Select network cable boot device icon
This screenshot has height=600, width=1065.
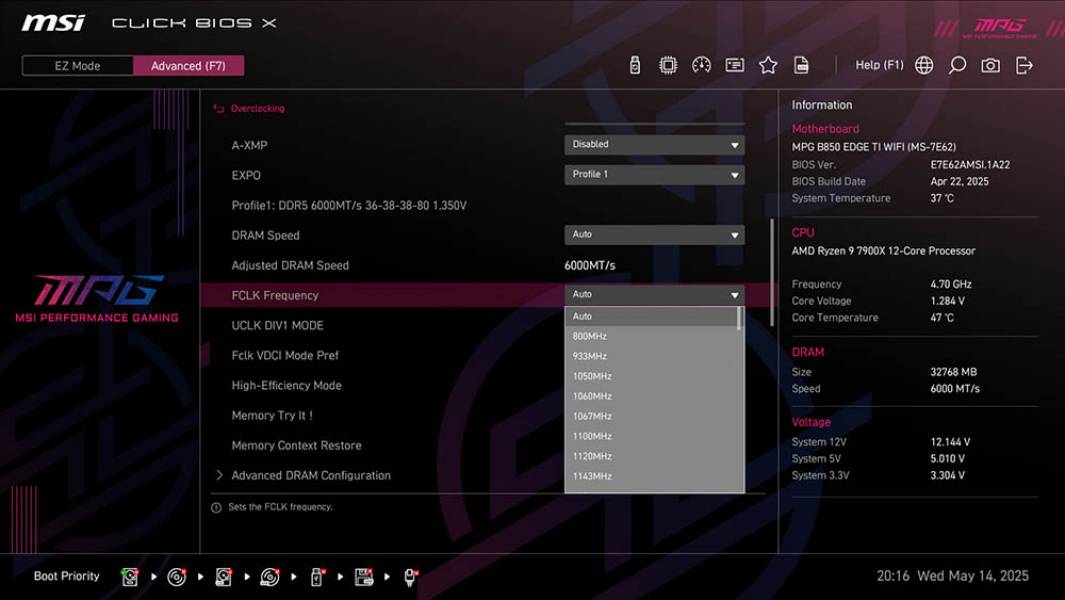coord(410,577)
